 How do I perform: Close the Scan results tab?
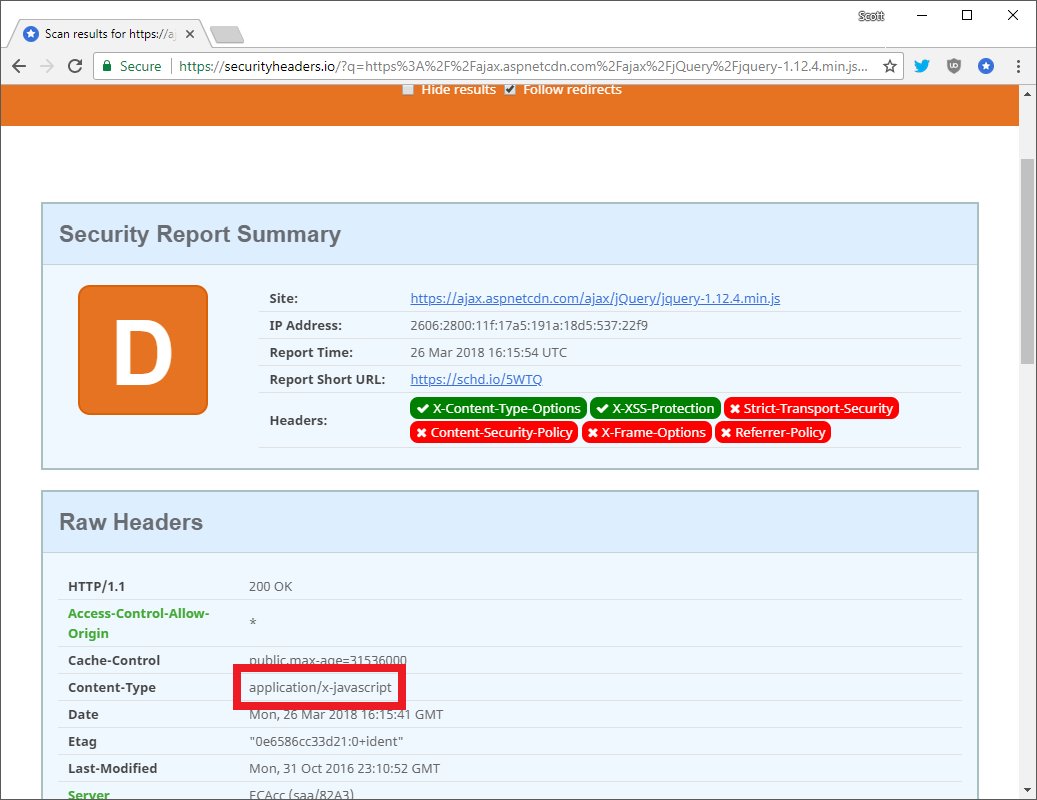[x=190, y=34]
